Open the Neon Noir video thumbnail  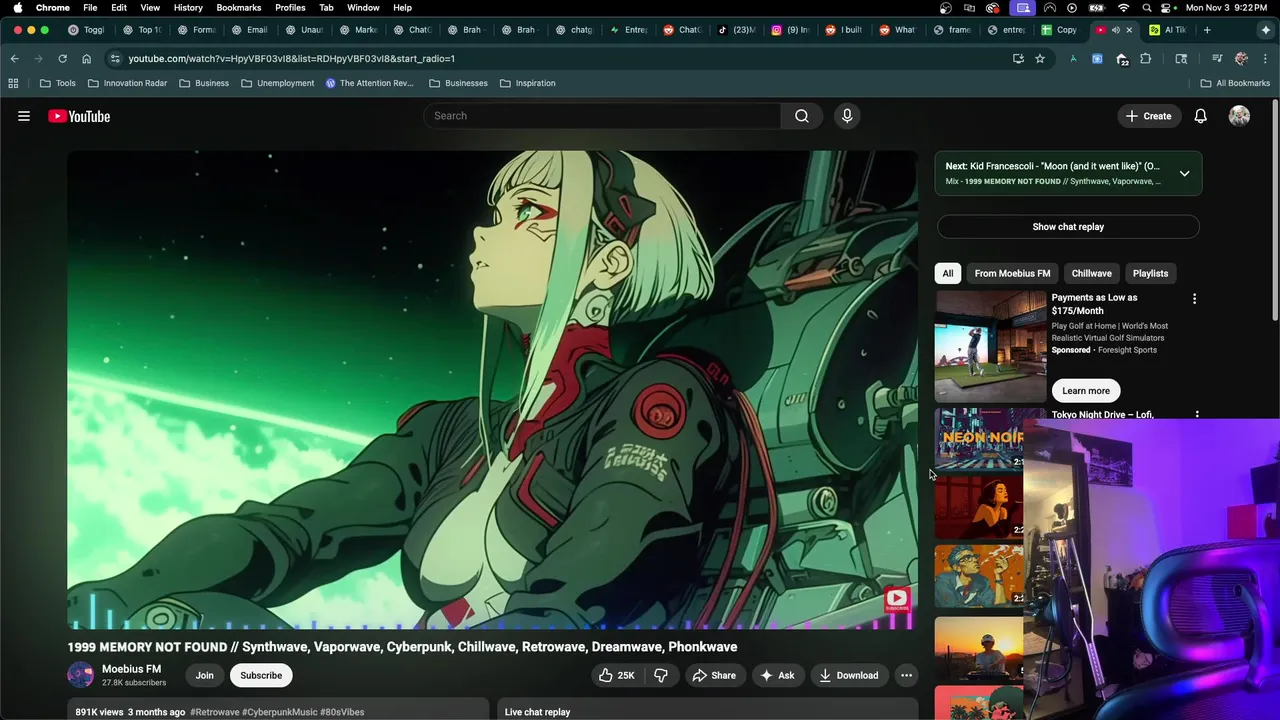click(x=979, y=438)
